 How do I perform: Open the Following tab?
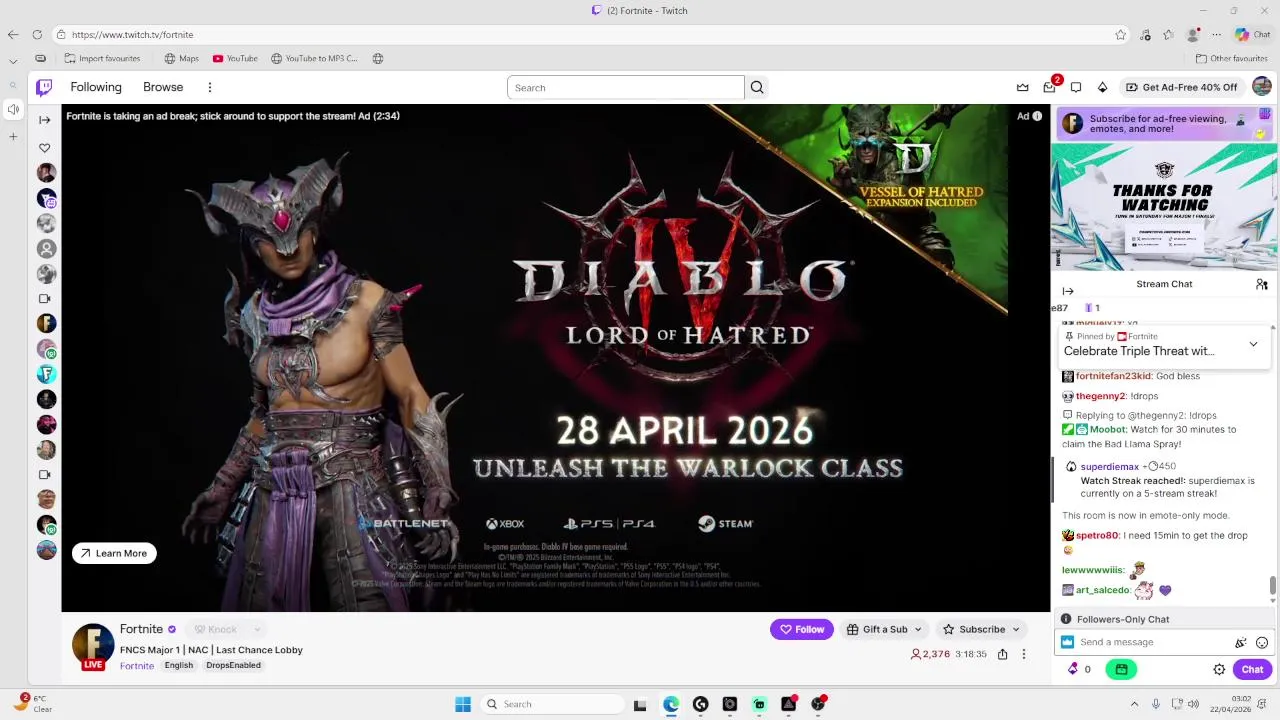(x=96, y=87)
